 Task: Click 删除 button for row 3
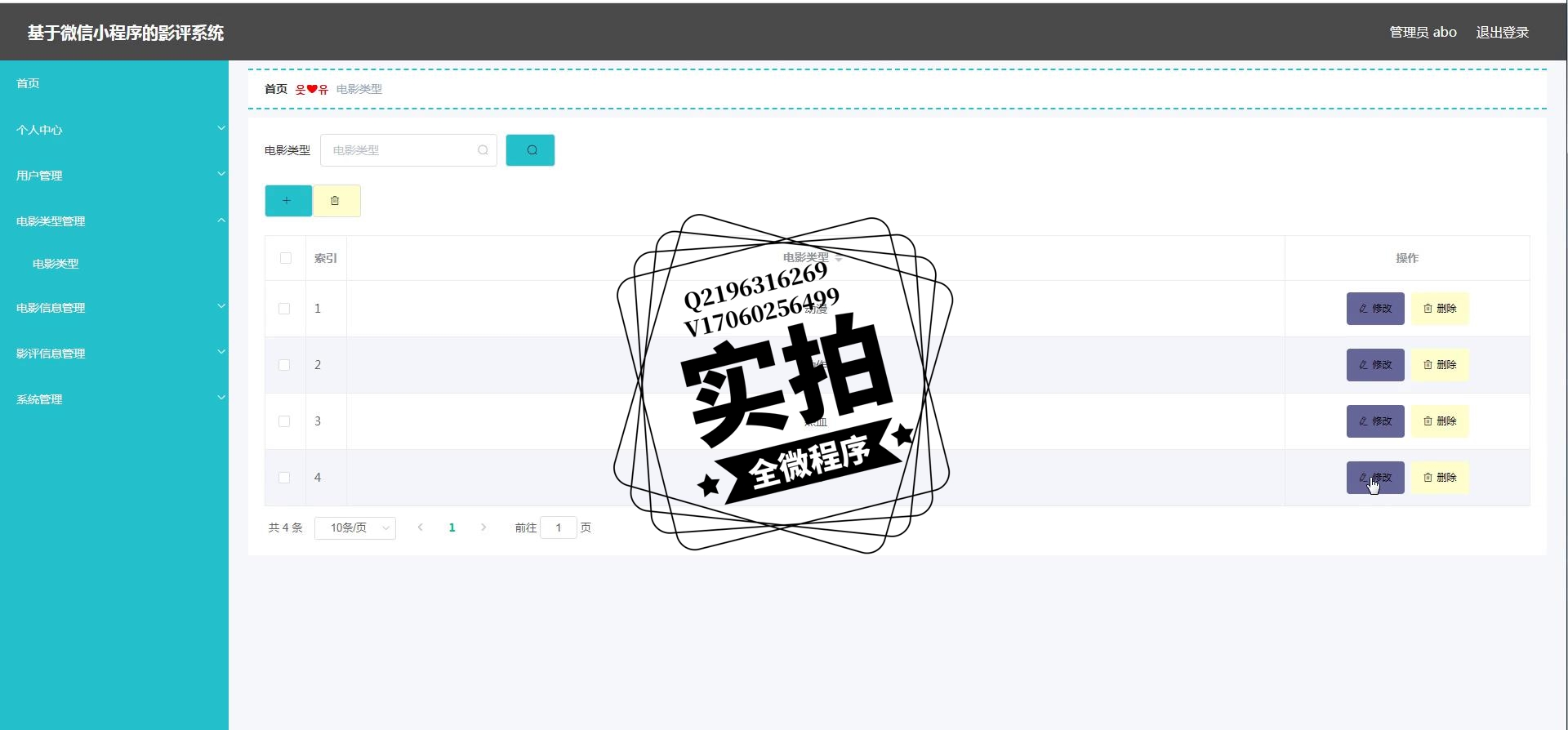point(1440,421)
